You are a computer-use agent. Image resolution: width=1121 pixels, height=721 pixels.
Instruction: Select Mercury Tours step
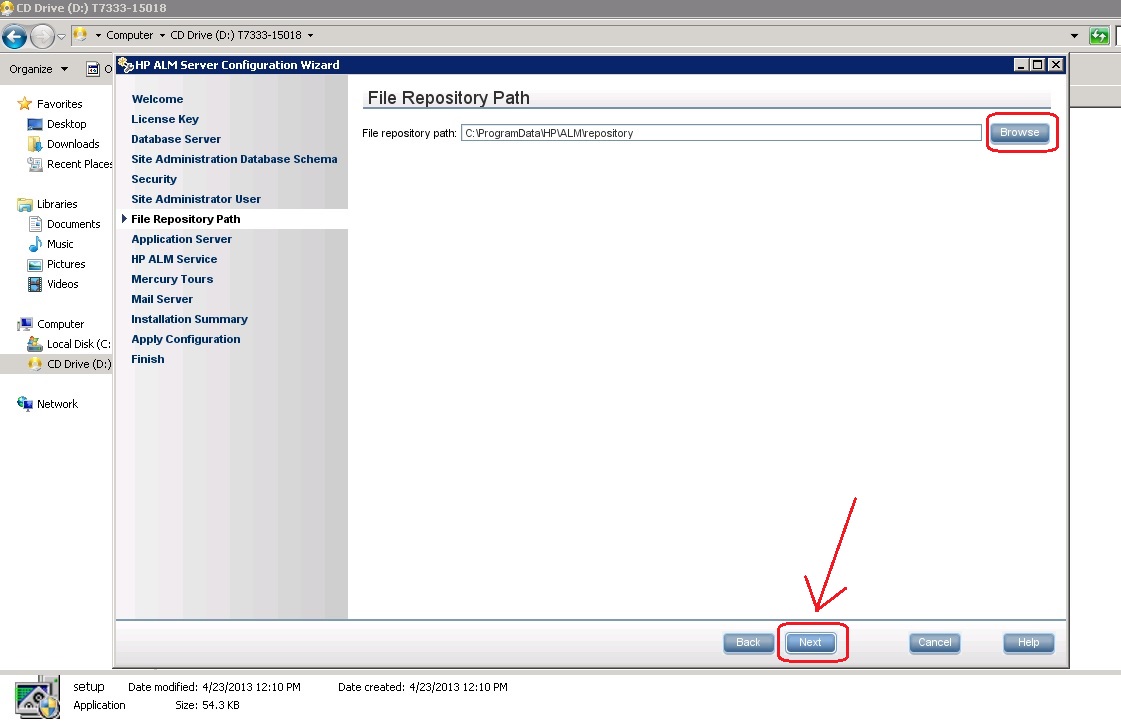coord(172,279)
